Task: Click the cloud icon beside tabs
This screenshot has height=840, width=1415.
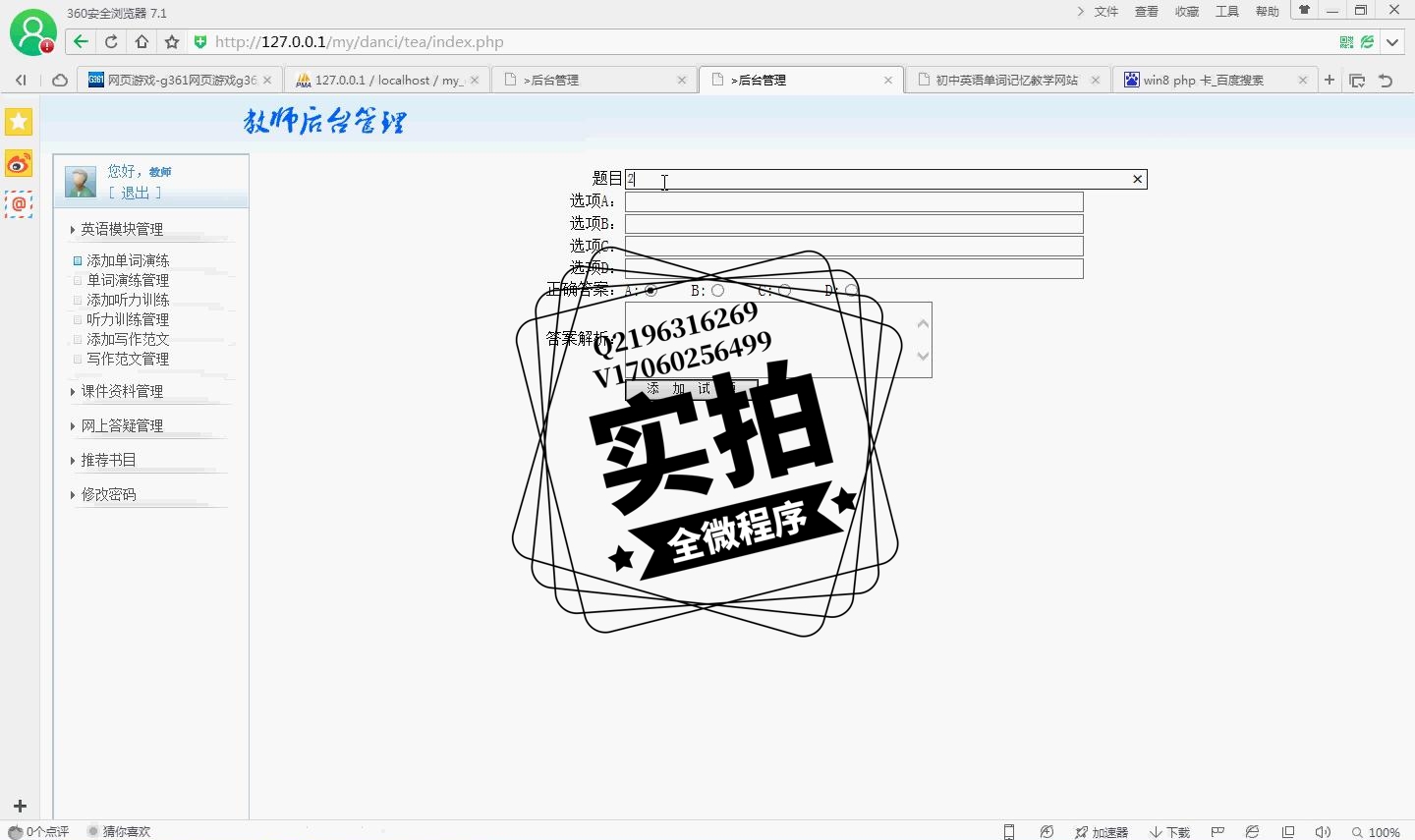Action: coord(59,80)
